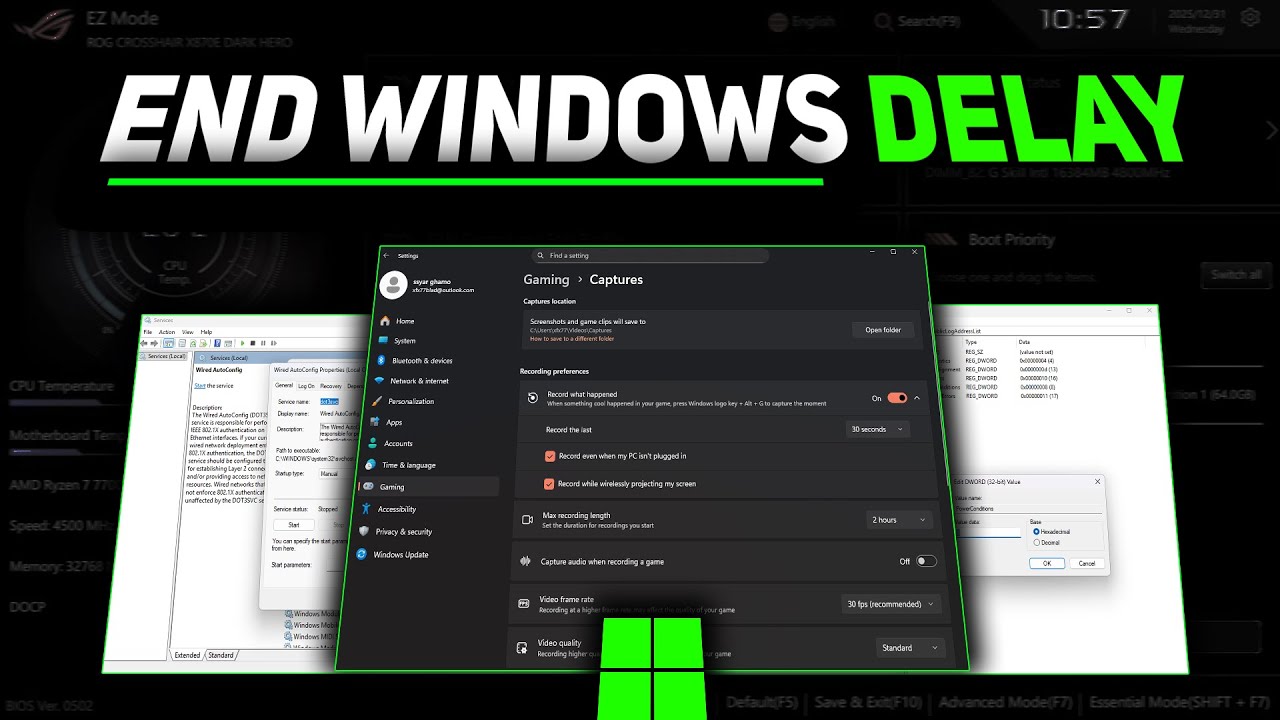1280x720 pixels.
Task: Click the Services toolbar help icon
Action: [217, 343]
